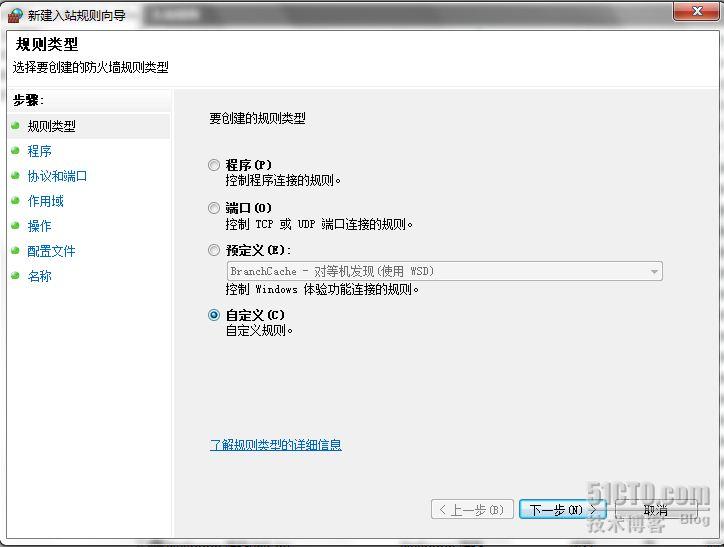Select the 端口(O) radio button
The image size is (724, 547).
pos(214,208)
